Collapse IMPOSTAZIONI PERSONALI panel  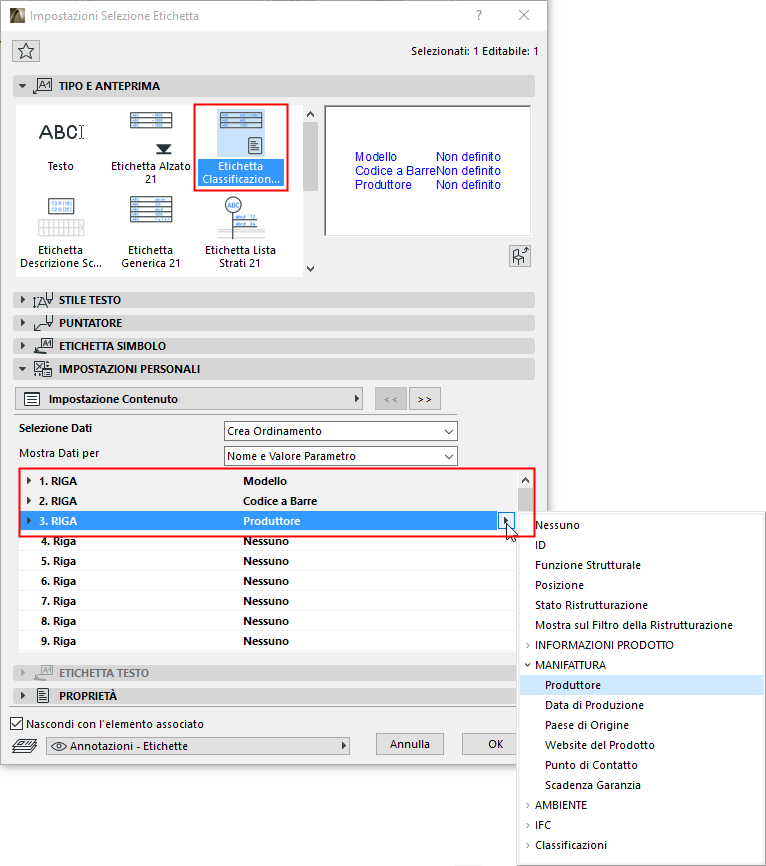pos(23,369)
